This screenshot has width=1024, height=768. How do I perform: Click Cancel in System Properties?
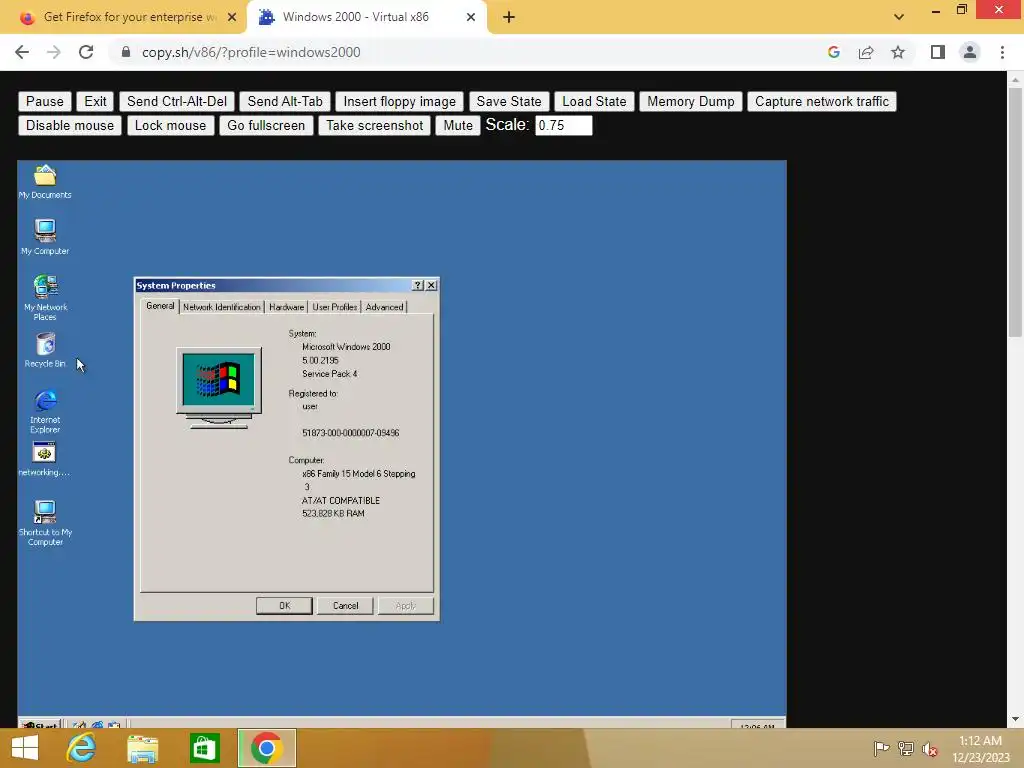[x=345, y=606]
